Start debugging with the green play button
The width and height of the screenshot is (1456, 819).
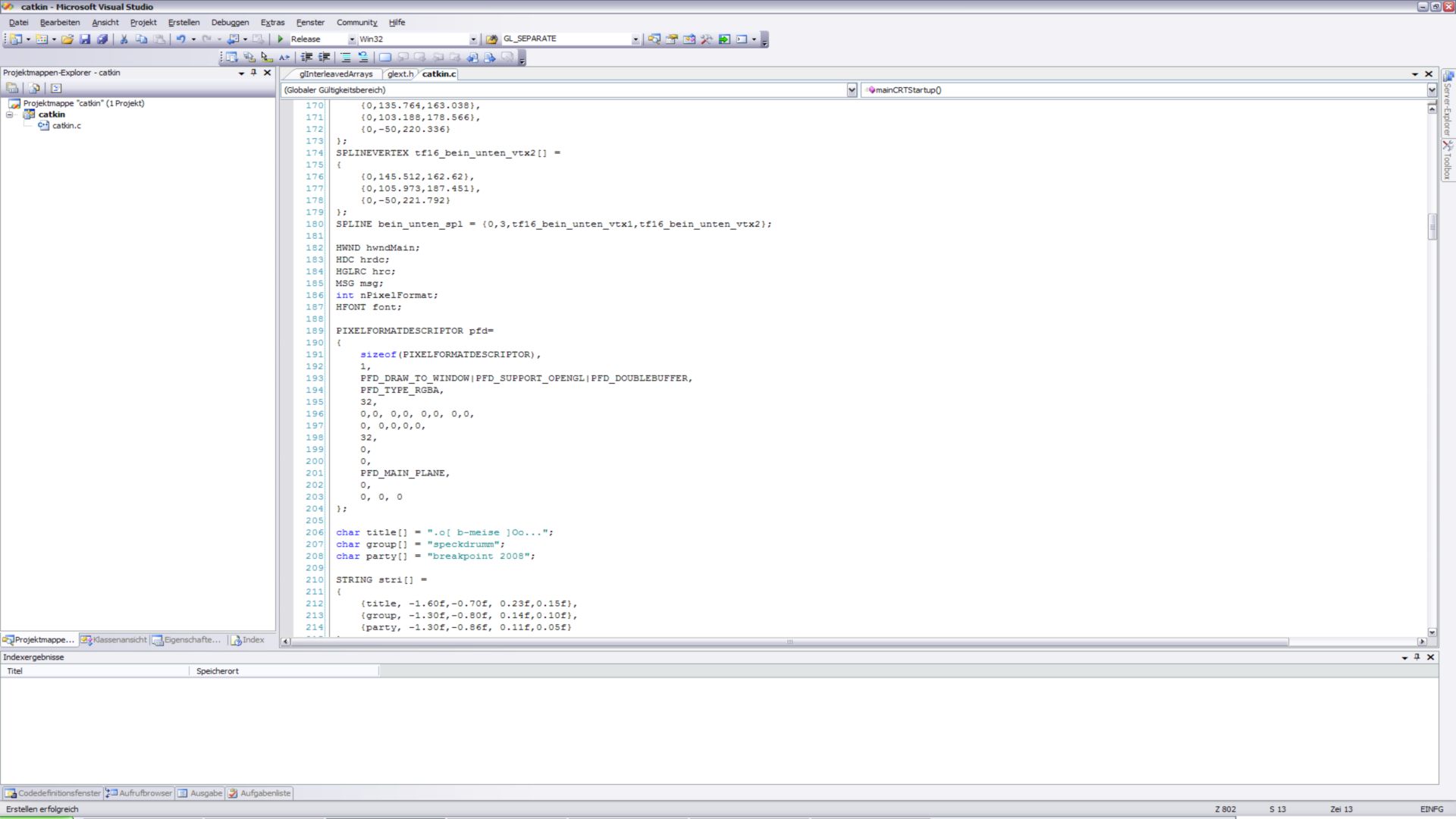281,39
